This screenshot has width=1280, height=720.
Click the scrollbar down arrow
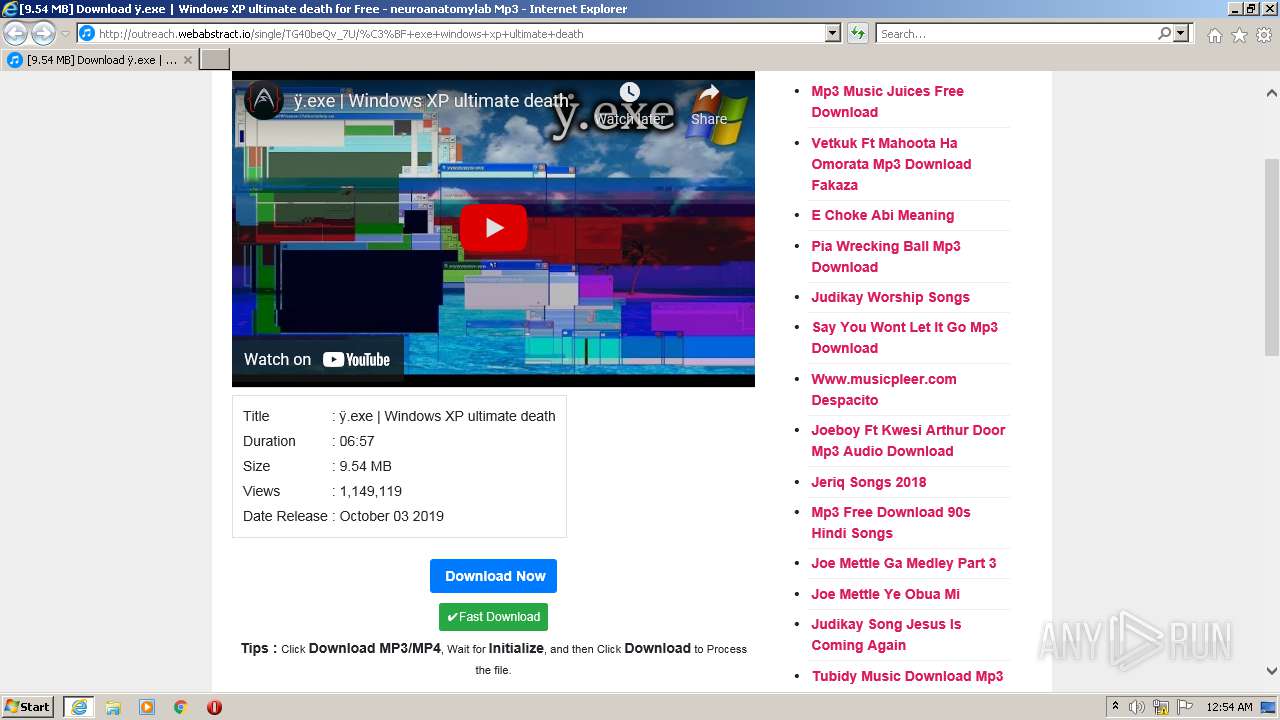[1271, 671]
